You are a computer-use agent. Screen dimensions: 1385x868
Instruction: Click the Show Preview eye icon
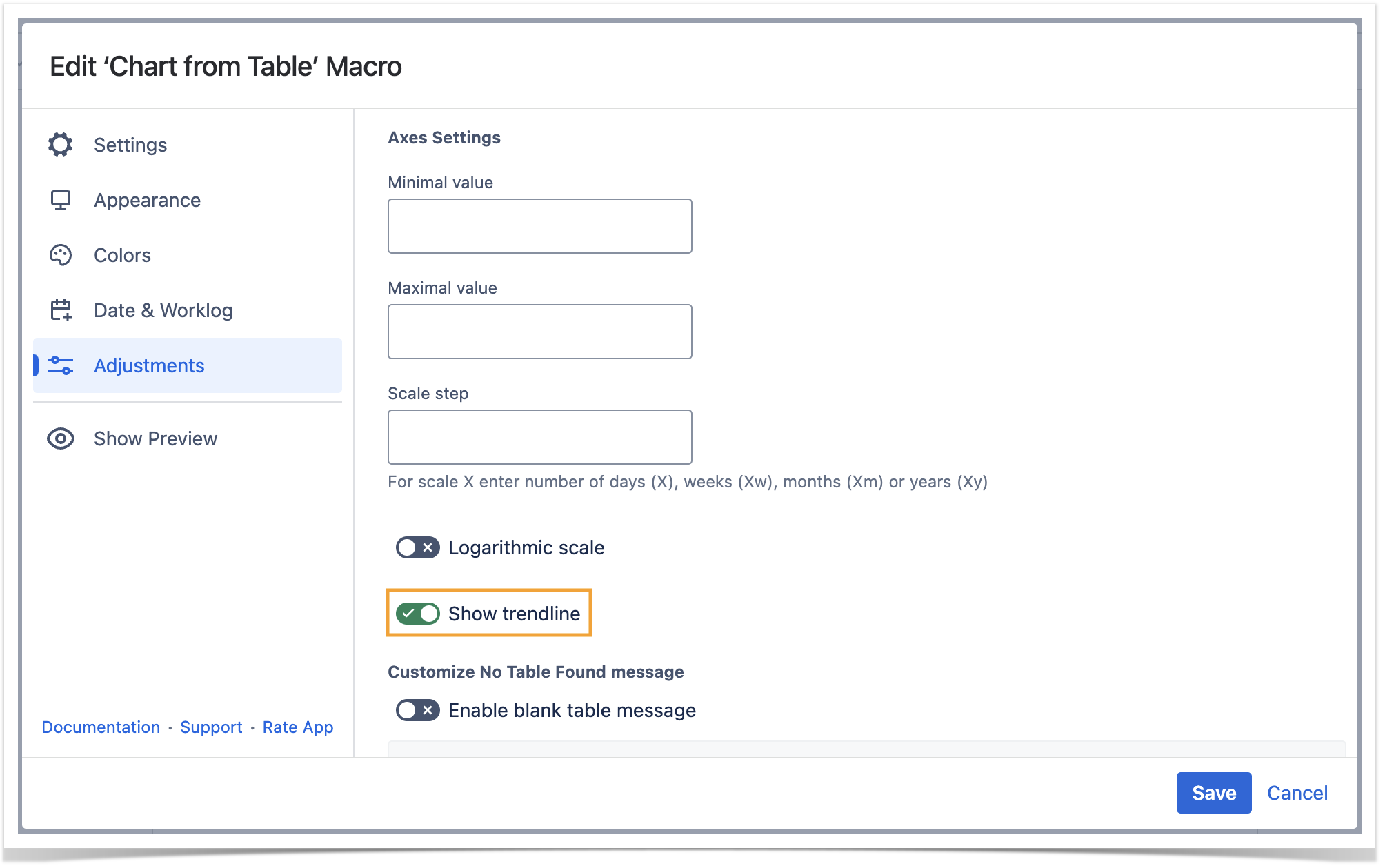coord(61,438)
